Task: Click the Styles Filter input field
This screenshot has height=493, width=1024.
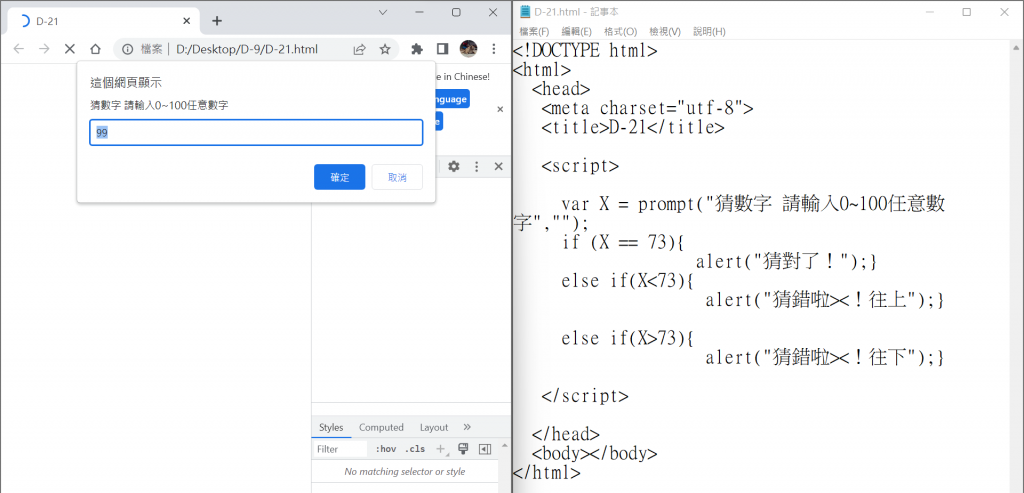Action: [x=340, y=449]
